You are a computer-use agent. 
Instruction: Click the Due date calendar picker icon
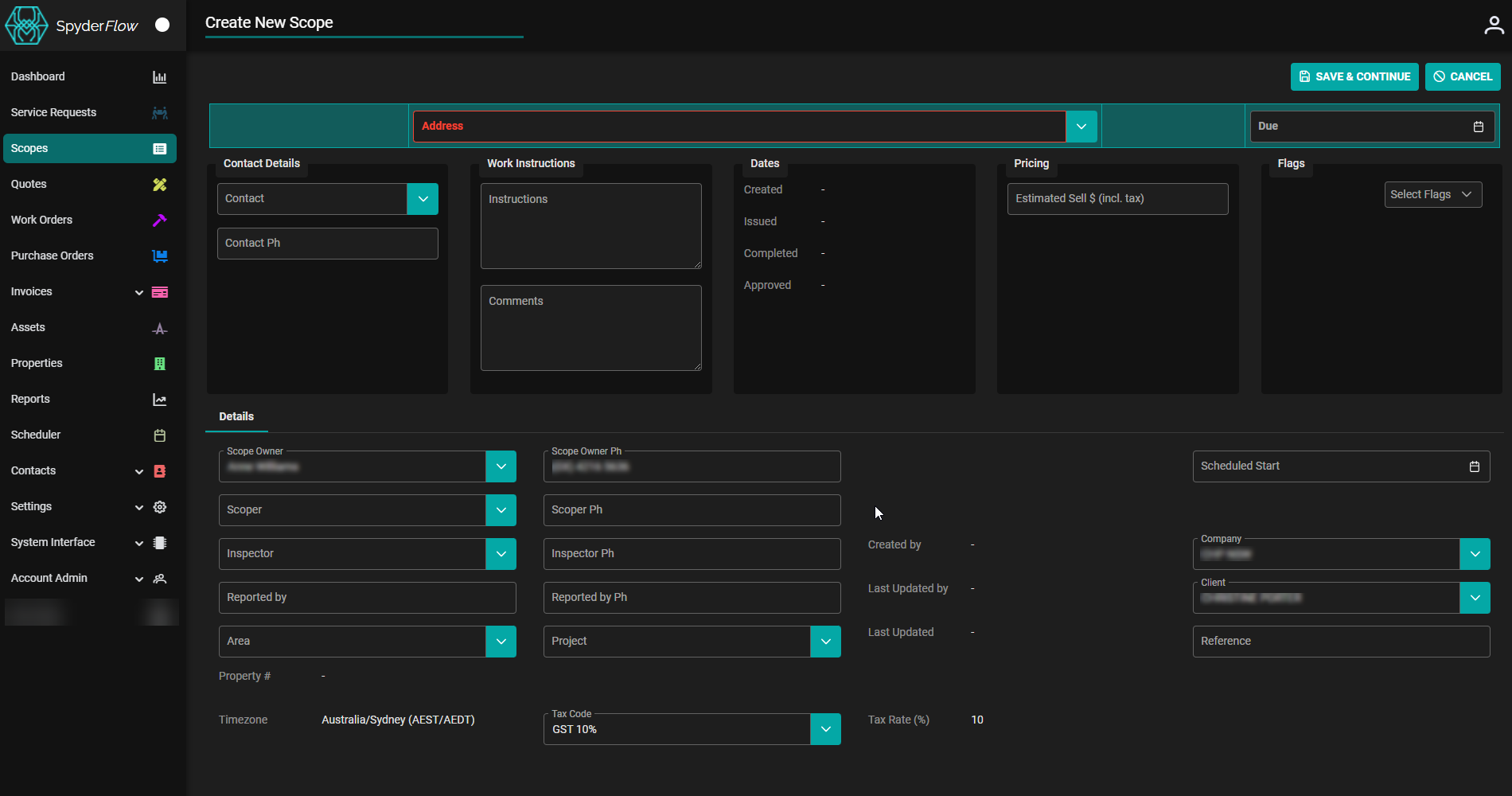[1478, 126]
